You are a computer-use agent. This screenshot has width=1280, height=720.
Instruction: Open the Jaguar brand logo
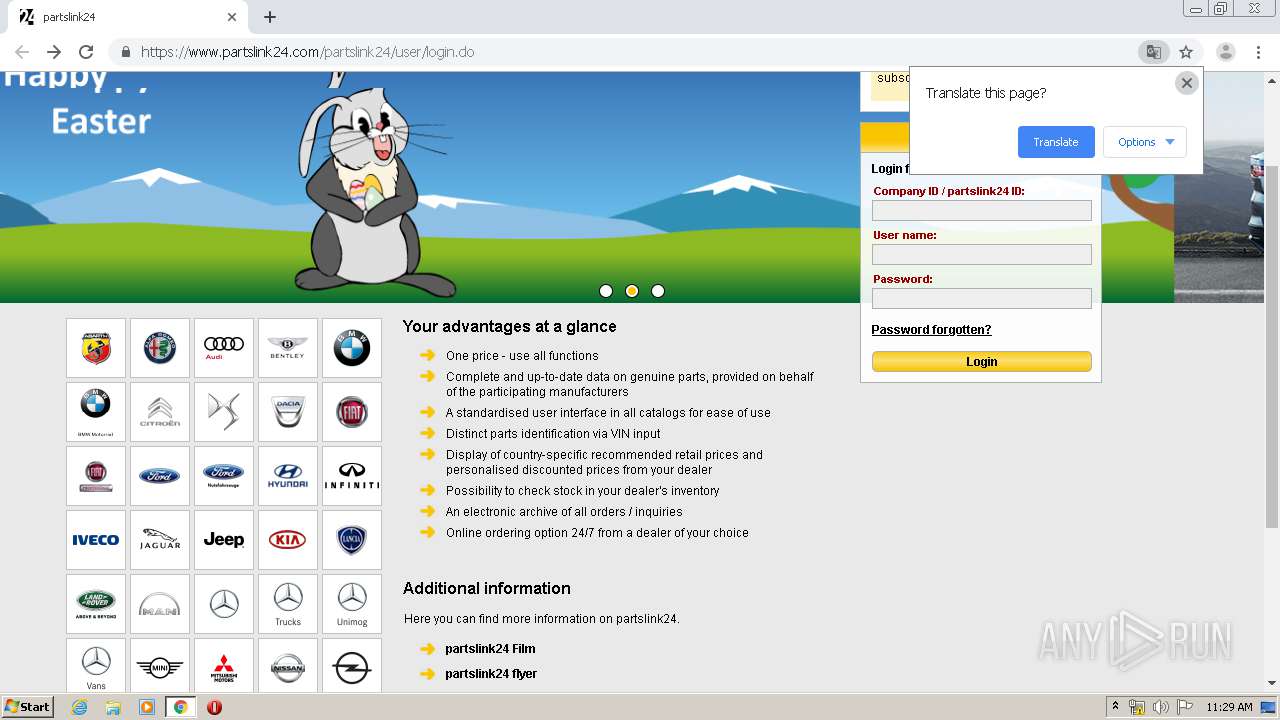[160, 540]
